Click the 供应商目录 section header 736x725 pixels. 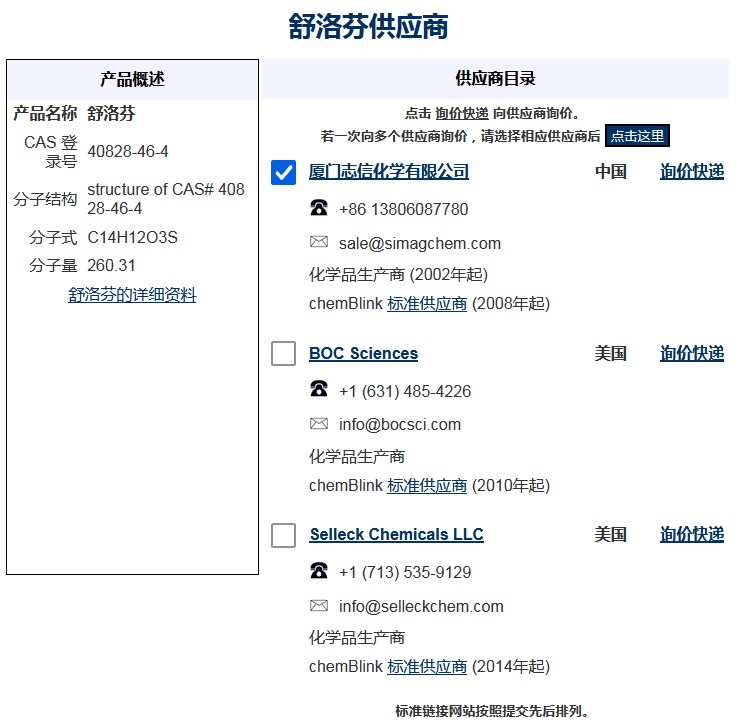[495, 79]
